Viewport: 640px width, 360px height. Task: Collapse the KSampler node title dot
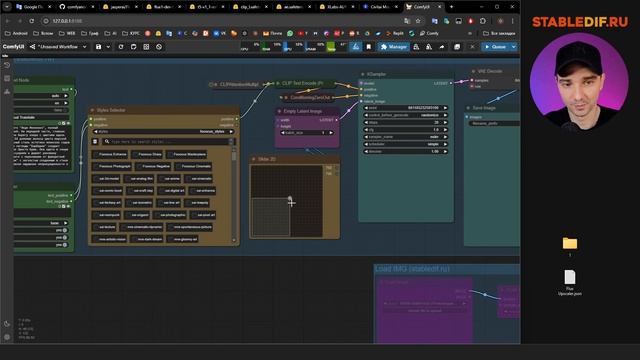(362, 74)
